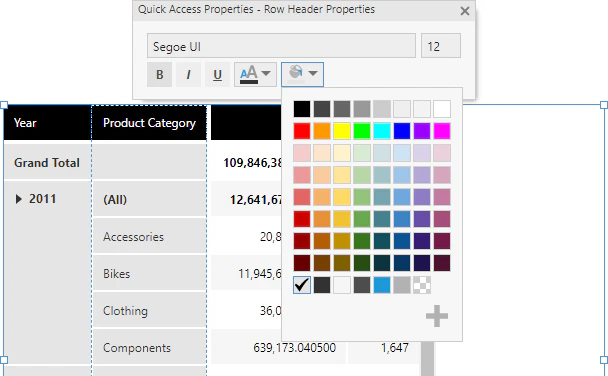This screenshot has width=608, height=376.
Task: Select the transparent checkered swatch
Action: pyautogui.click(x=422, y=285)
